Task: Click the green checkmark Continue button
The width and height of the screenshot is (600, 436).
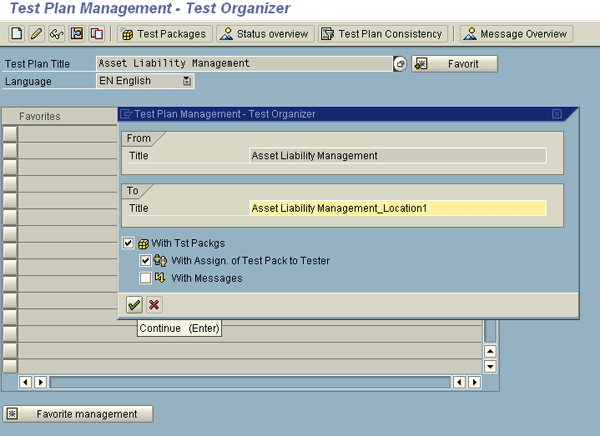Action: (134, 305)
